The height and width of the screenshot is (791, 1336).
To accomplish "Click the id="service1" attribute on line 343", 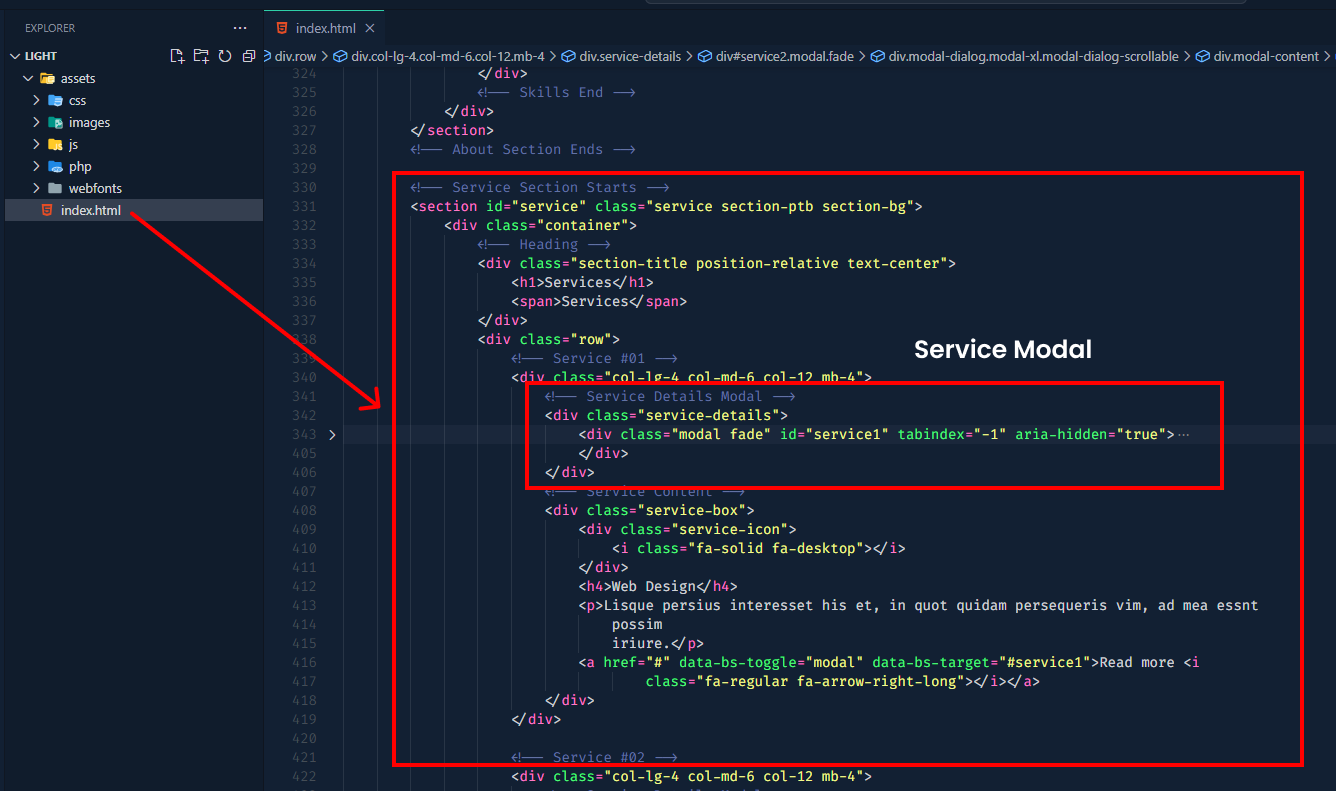I will coord(834,435).
